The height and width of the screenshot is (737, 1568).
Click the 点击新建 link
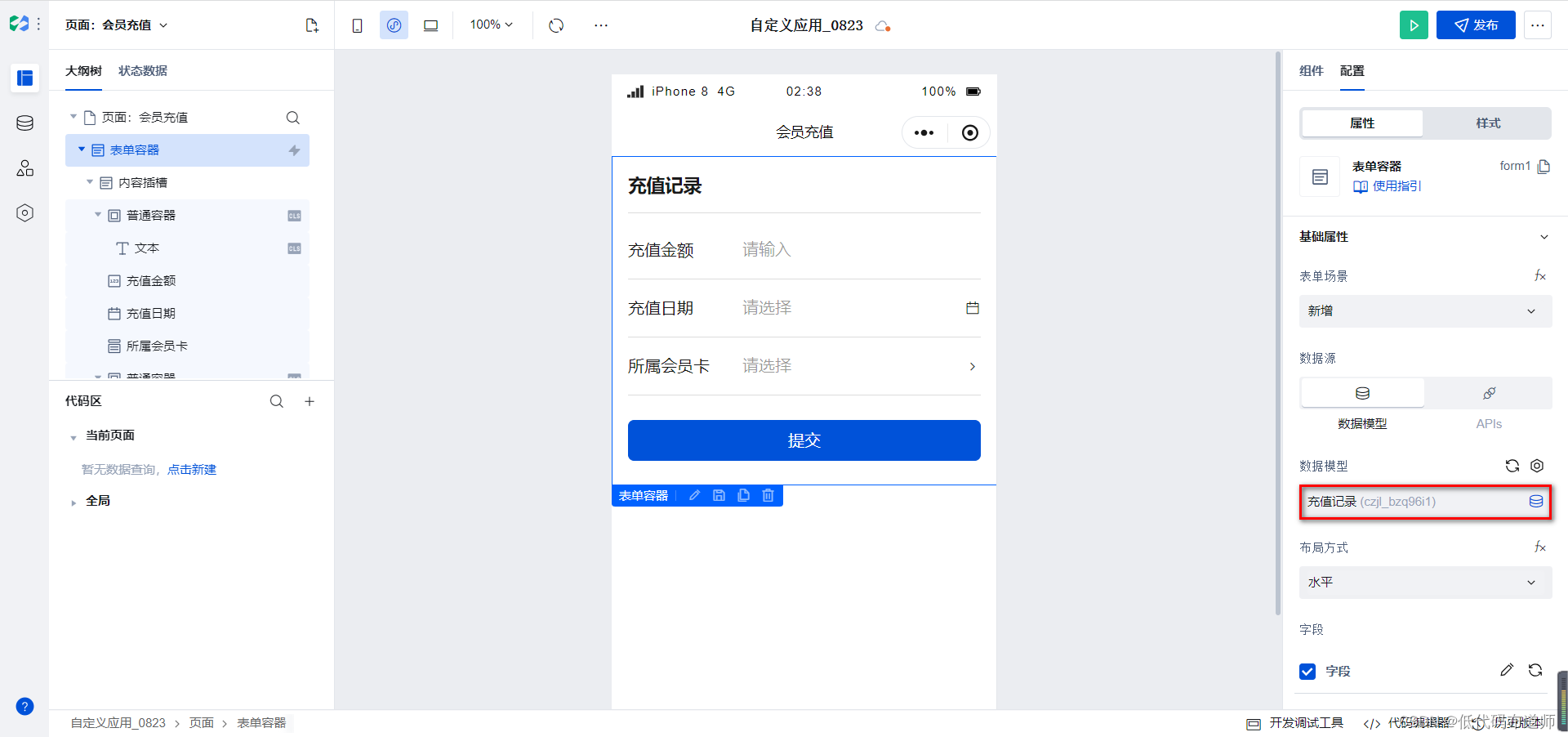(192, 470)
